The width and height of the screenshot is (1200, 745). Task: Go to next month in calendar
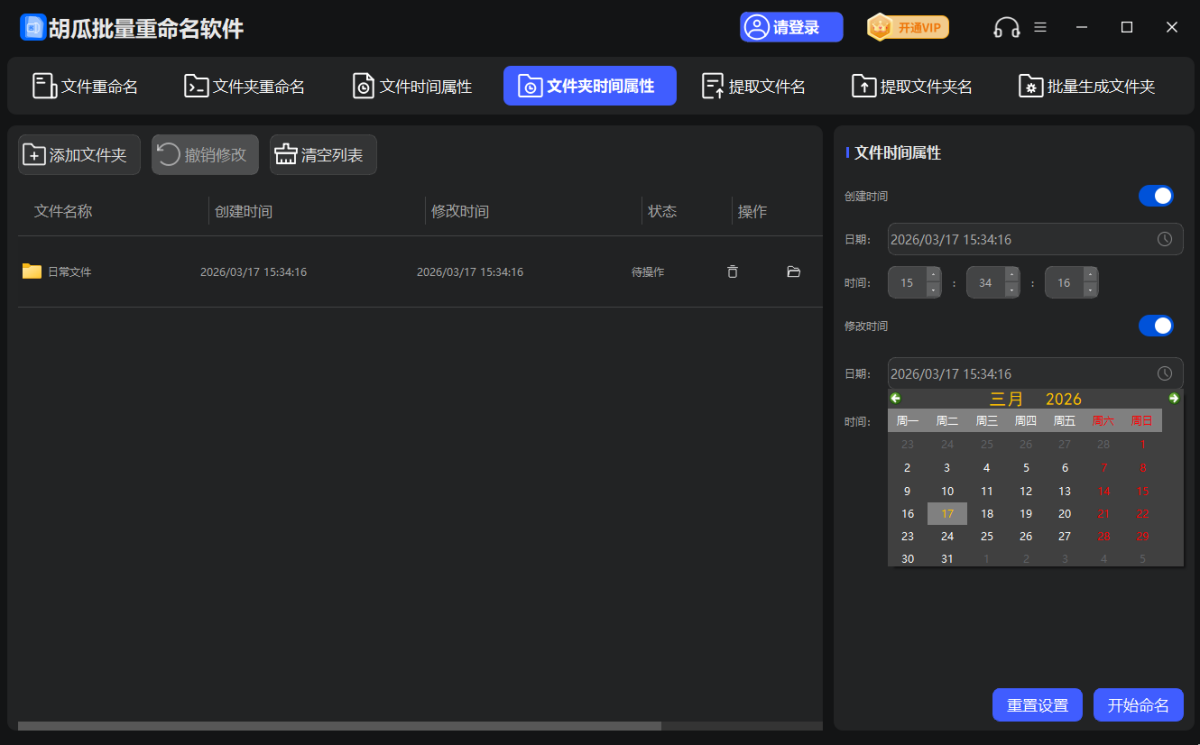(1174, 398)
